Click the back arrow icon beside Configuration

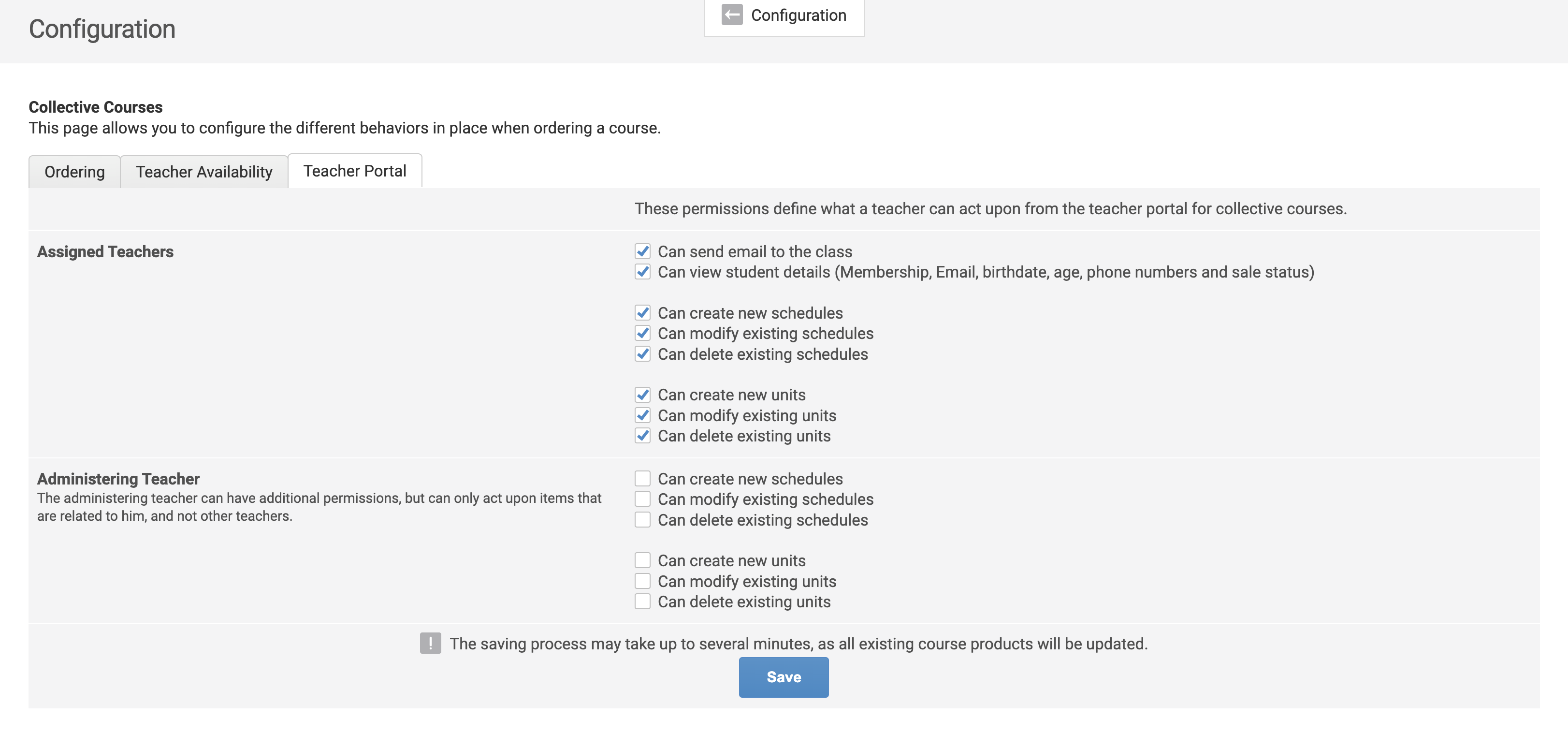(732, 15)
